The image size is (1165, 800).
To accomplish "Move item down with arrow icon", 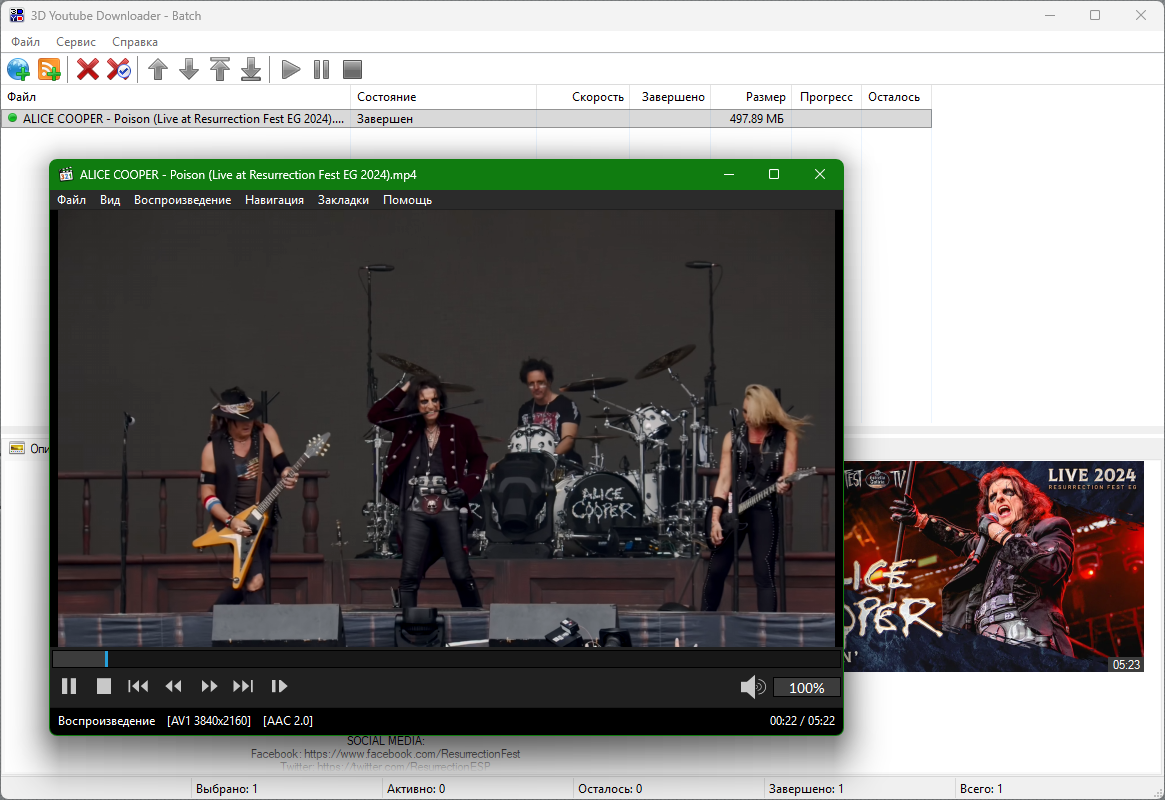I will (x=189, y=70).
